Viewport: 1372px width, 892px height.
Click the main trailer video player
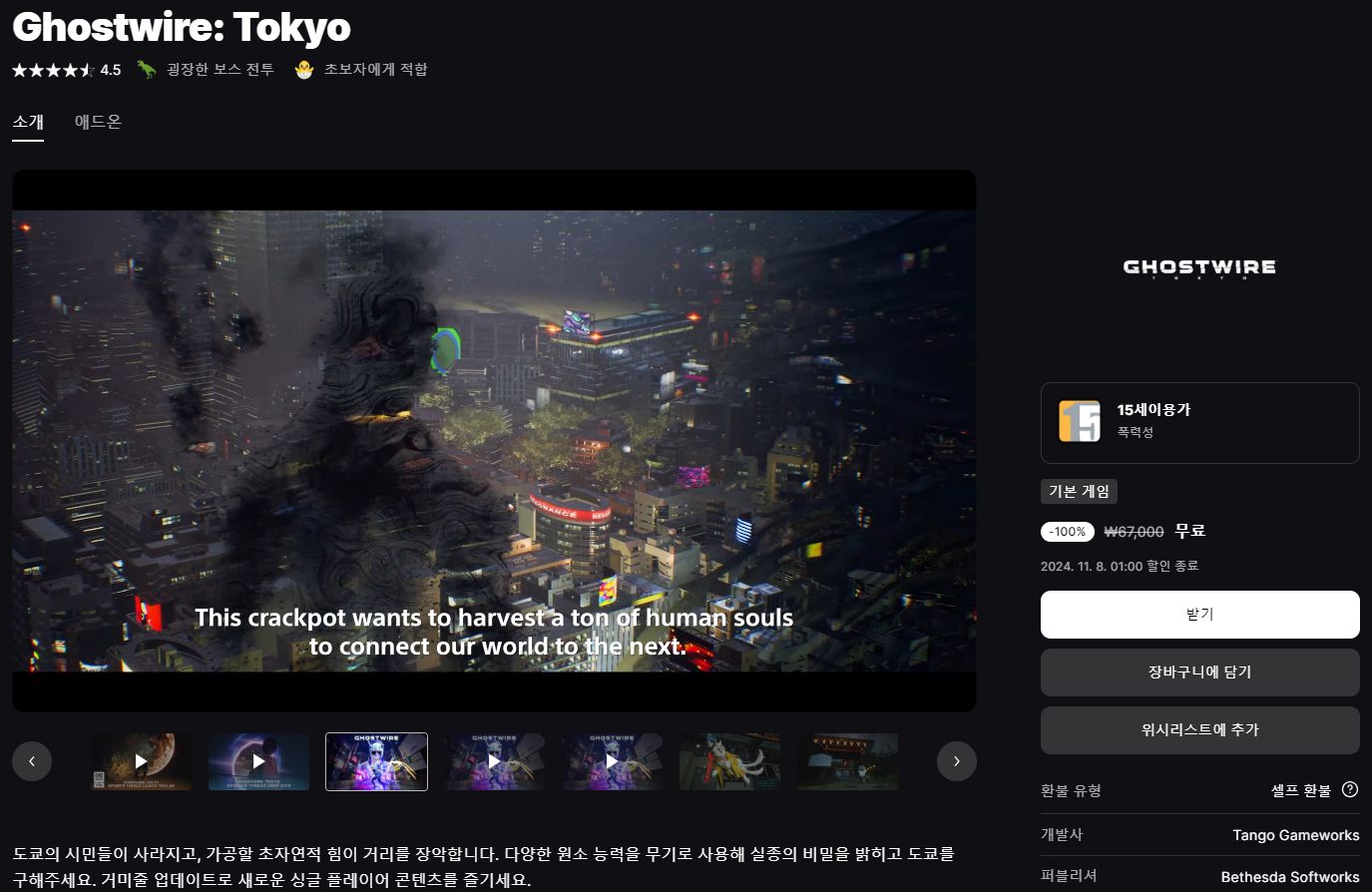click(494, 441)
